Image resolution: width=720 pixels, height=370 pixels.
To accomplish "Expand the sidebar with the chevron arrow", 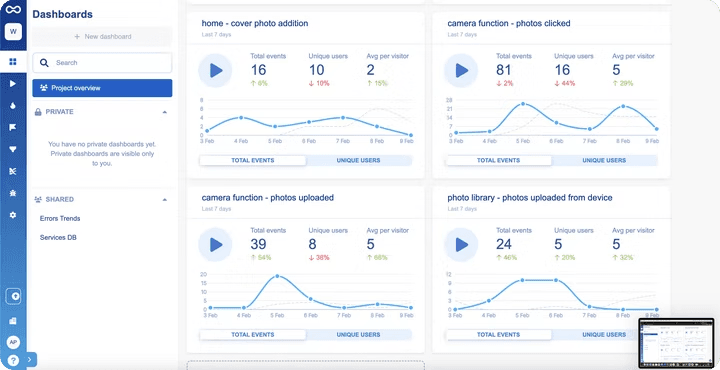I will (x=30, y=359).
